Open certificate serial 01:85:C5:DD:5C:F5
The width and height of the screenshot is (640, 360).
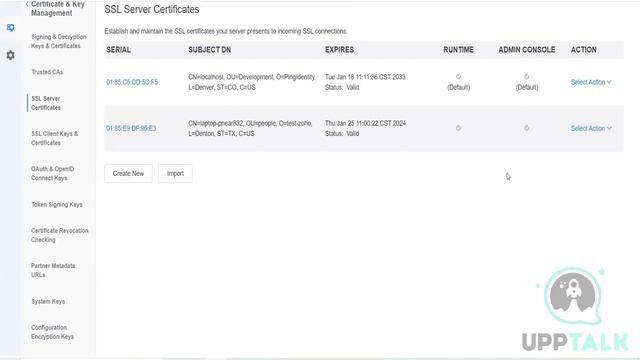coord(132,82)
